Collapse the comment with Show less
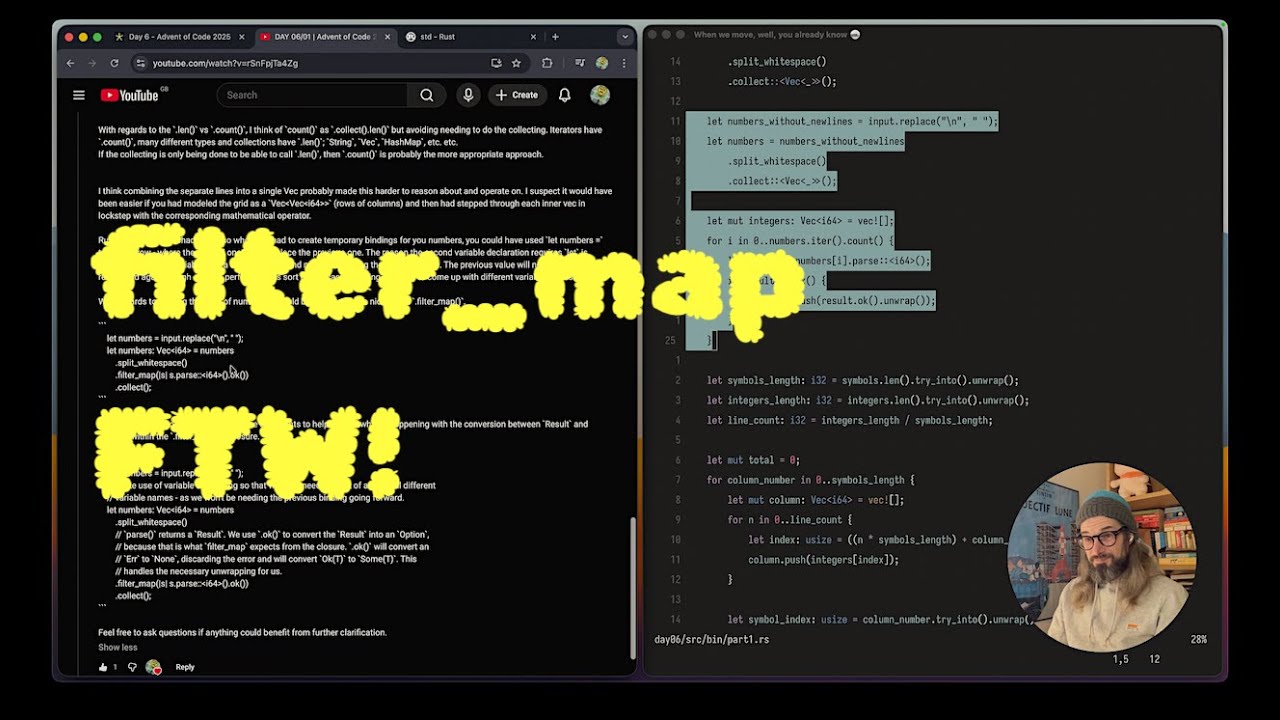 tap(117, 647)
